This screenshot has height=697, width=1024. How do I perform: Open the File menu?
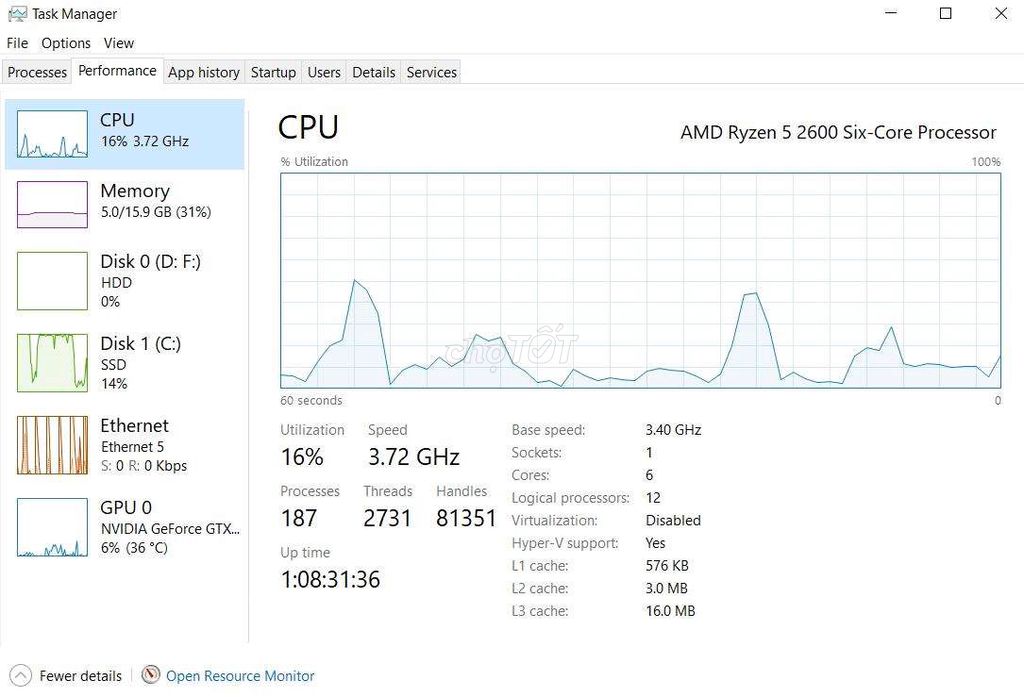16,43
